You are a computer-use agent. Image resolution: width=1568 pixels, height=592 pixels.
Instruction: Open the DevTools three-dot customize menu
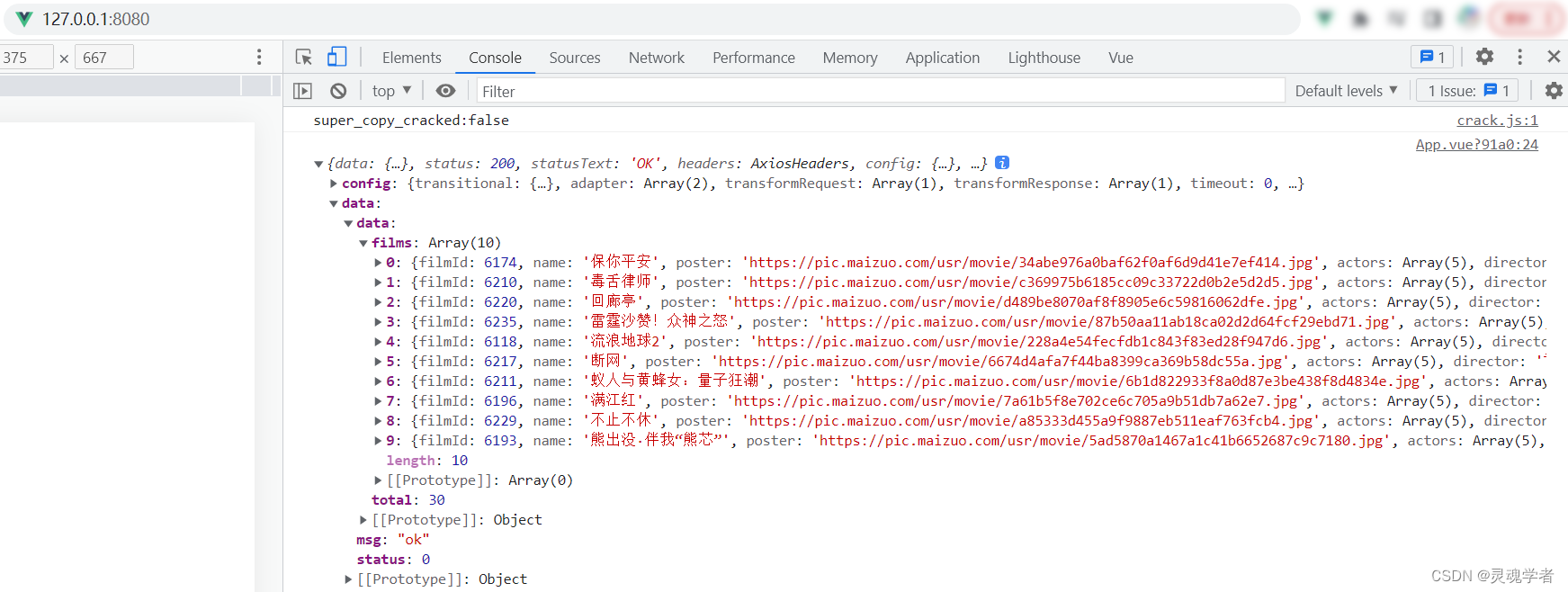click(1520, 57)
